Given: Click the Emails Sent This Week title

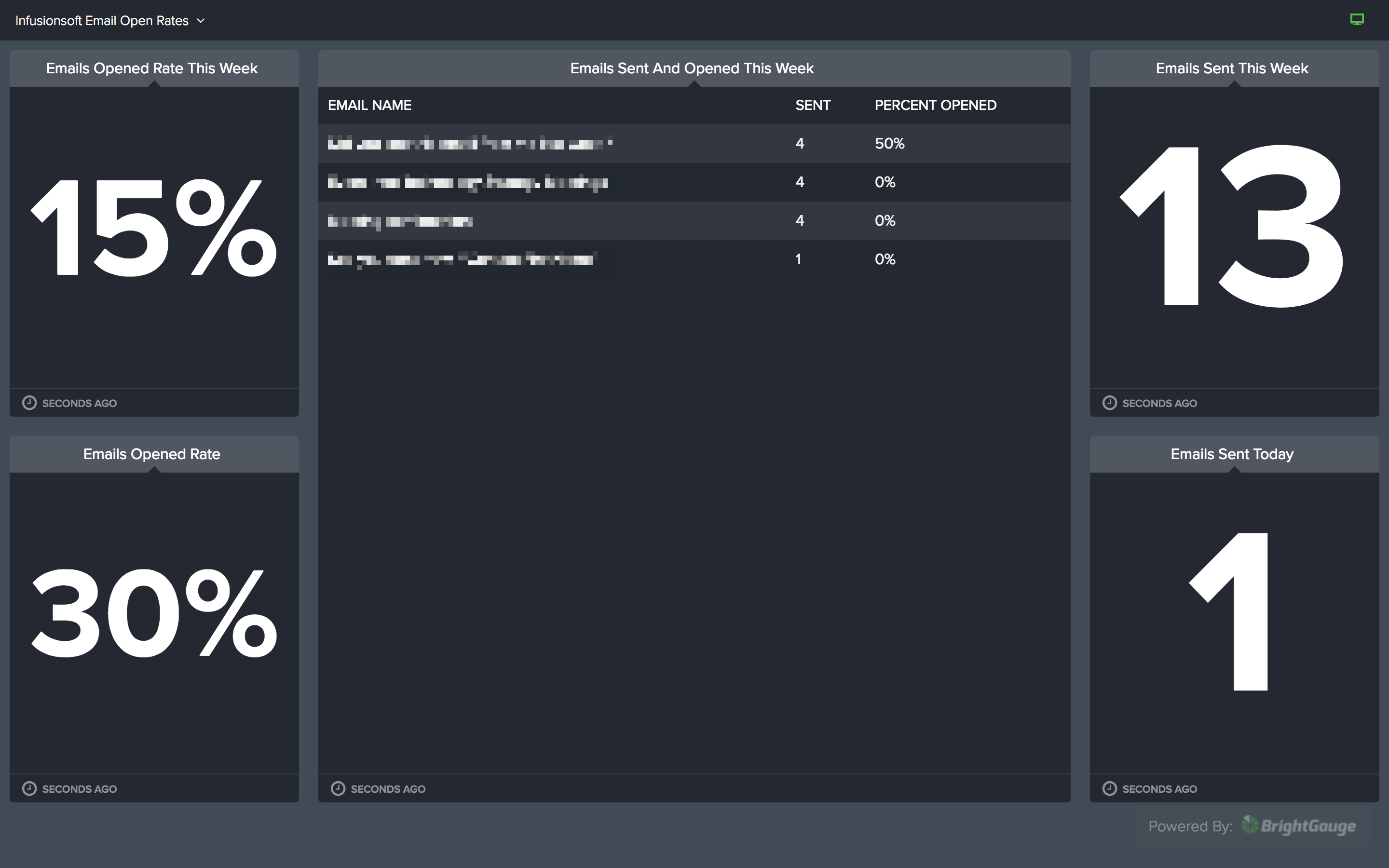Looking at the screenshot, I should [1232, 68].
